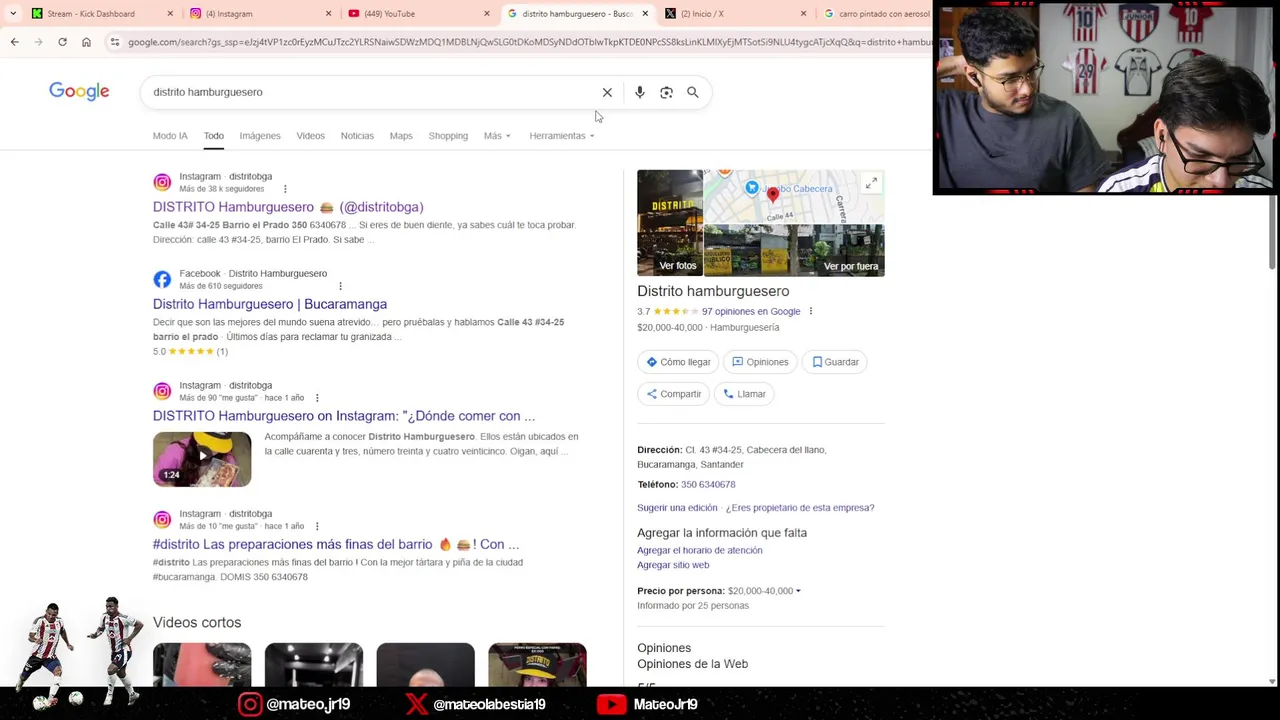The image size is (1280, 720).
Task: Start voice search with the microphone icon
Action: pos(640,92)
